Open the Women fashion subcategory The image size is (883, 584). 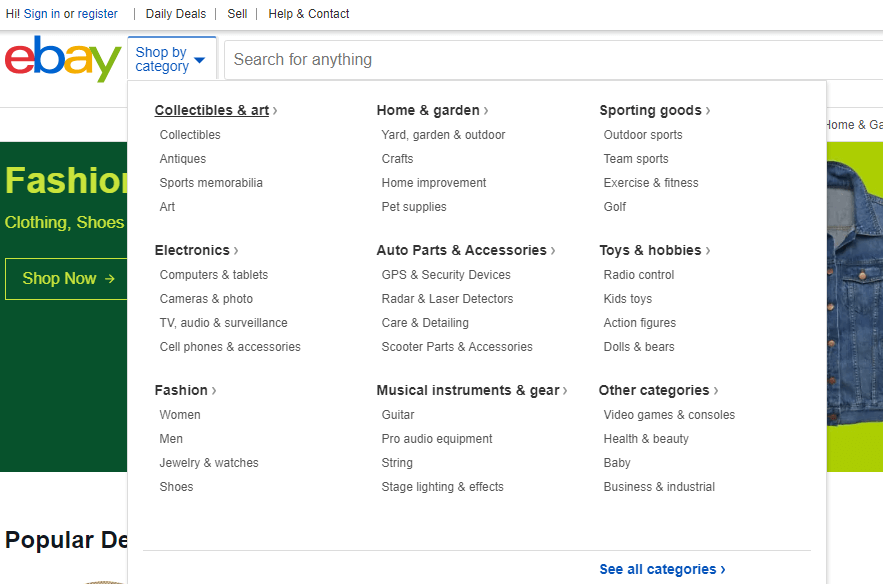(x=180, y=414)
